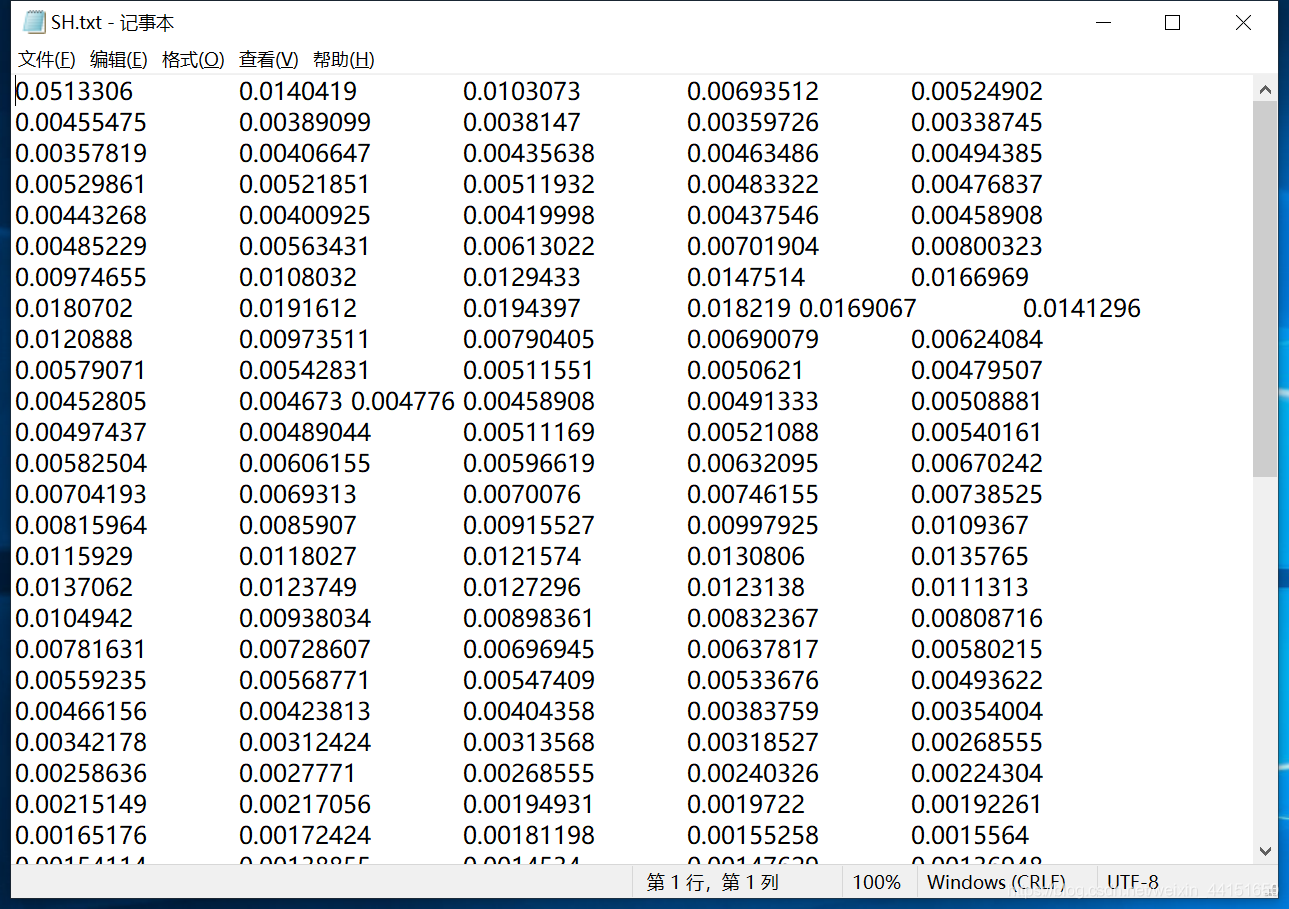Viewport: 1289px width, 909px height.
Task: Click the value 0.00466156
Action: pyautogui.click(x=81, y=712)
